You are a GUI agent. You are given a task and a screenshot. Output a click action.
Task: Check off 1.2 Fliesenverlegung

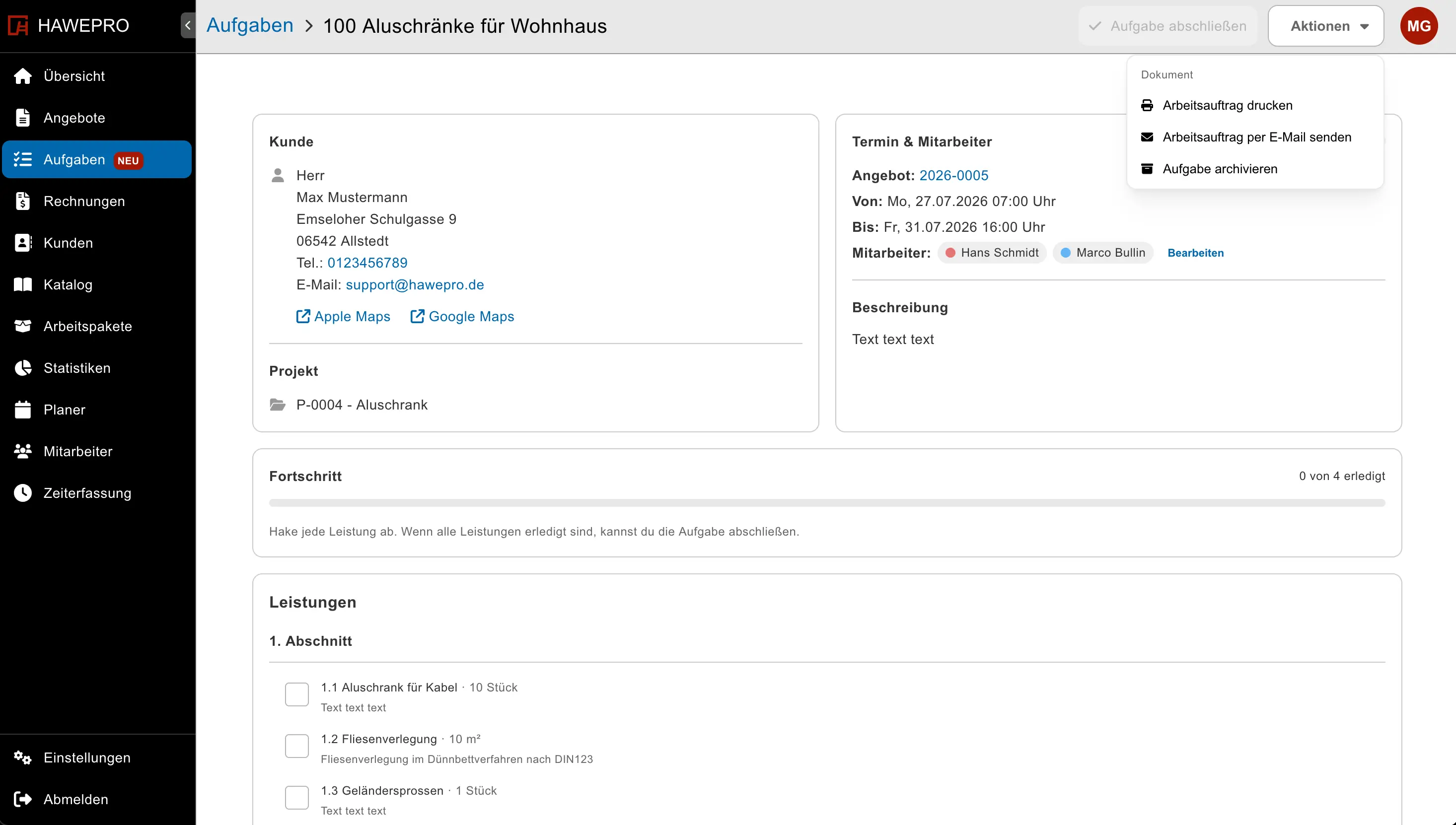(297, 746)
